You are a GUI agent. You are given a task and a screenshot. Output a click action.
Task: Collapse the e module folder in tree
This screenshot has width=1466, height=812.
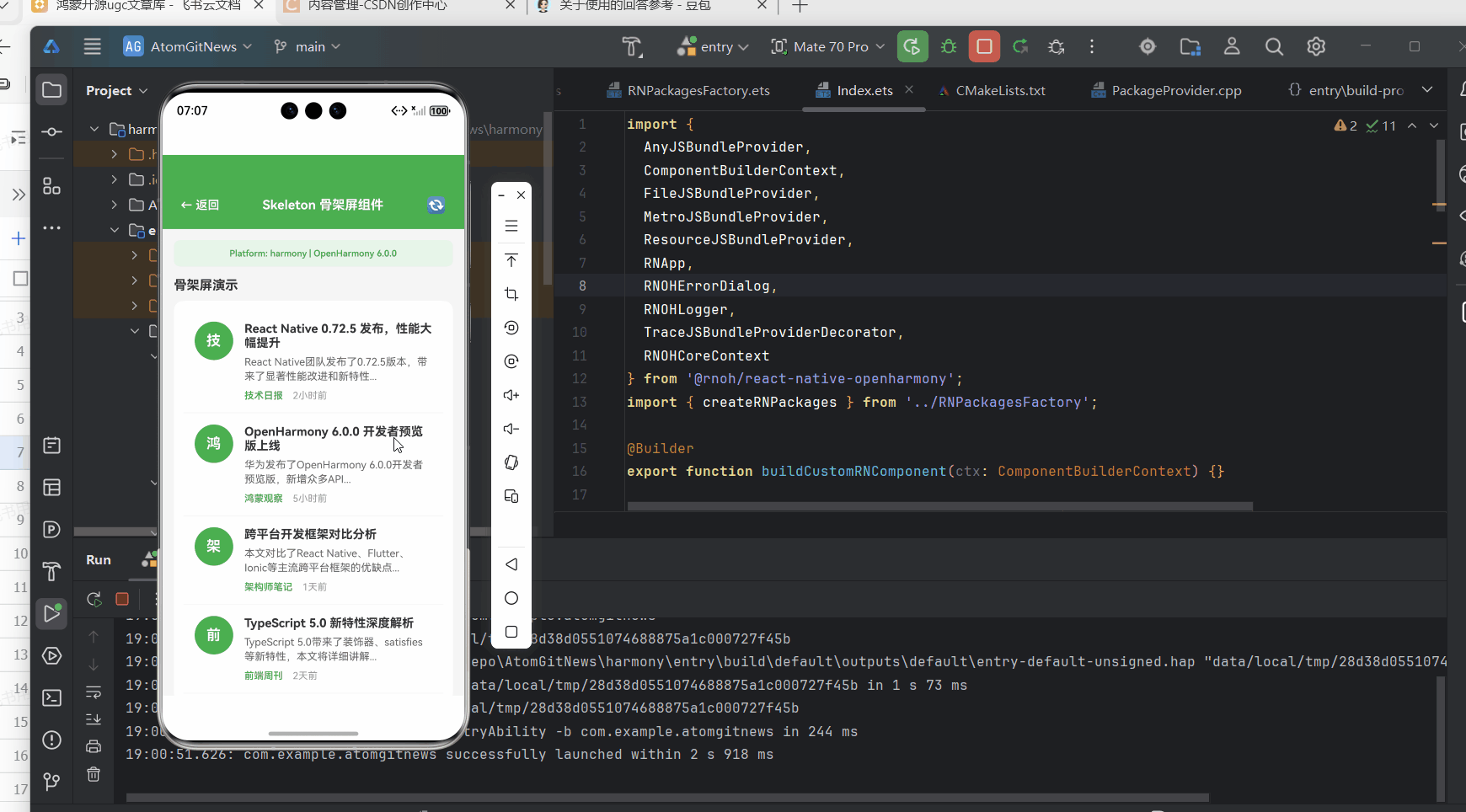(115, 230)
